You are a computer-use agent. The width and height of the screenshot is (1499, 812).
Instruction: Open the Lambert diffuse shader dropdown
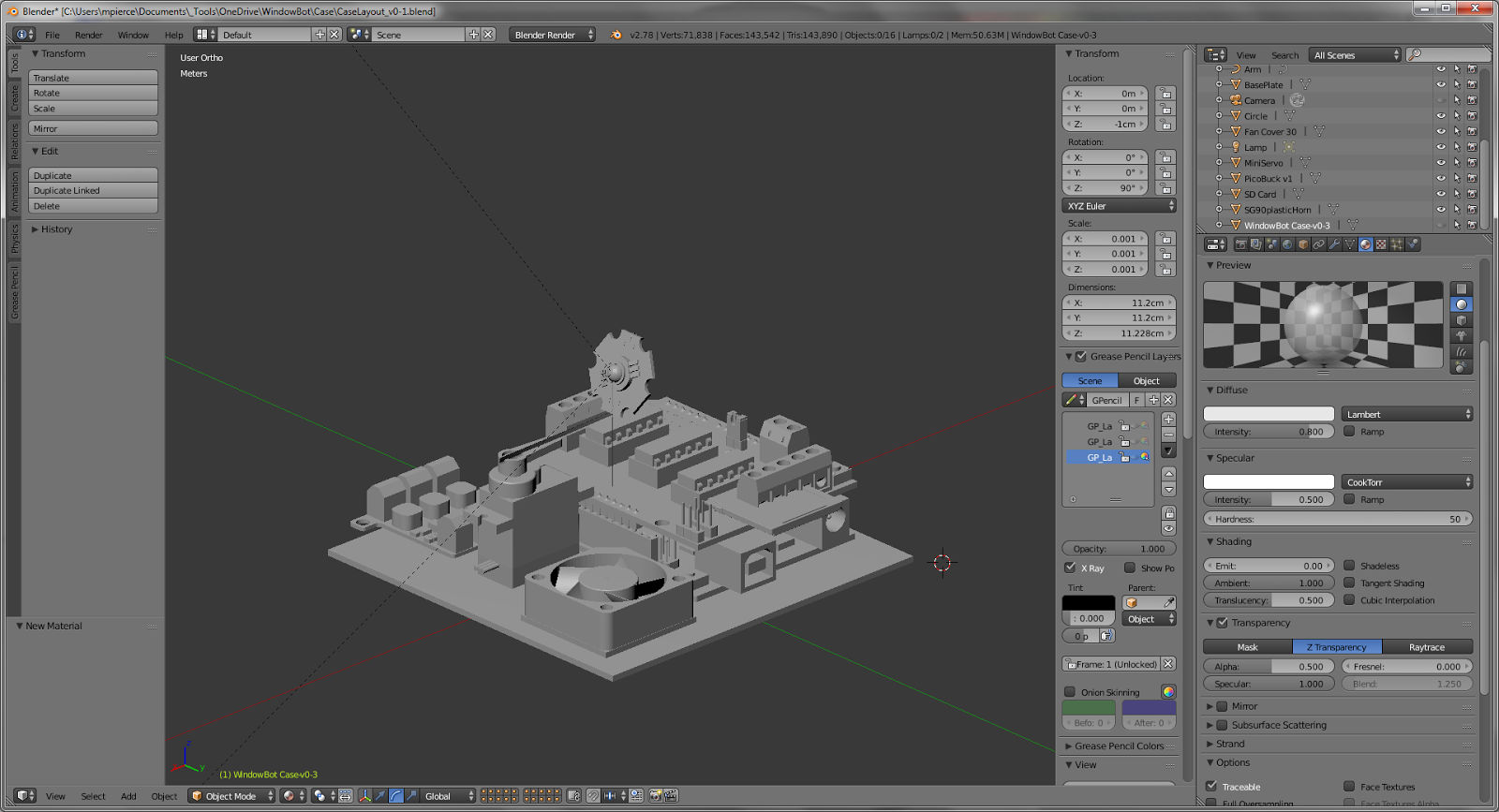tap(1407, 414)
